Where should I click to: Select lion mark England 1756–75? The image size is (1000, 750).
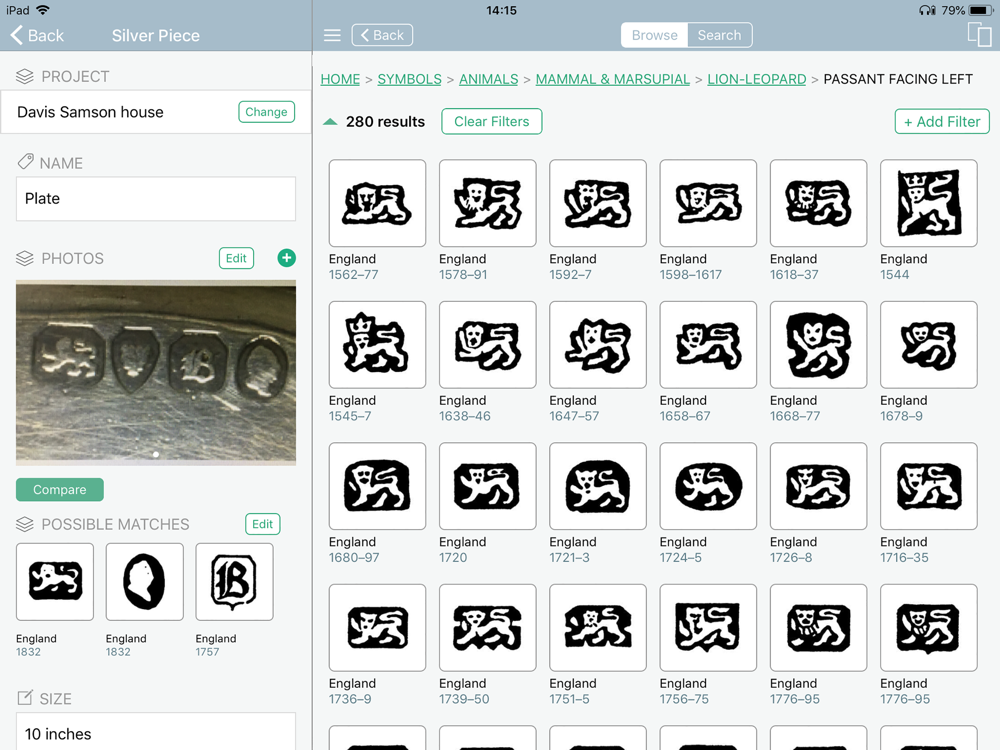point(708,628)
